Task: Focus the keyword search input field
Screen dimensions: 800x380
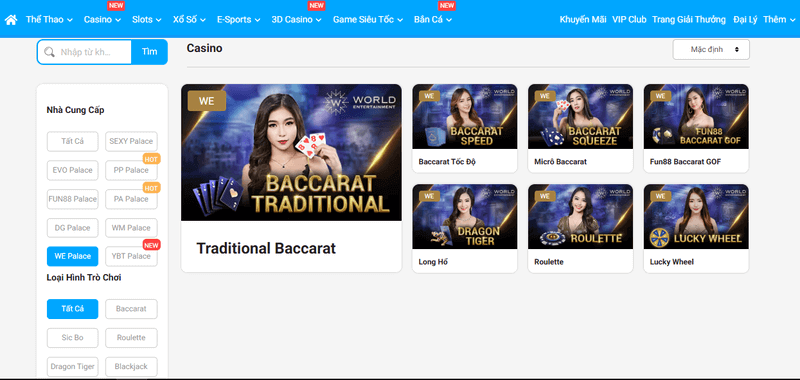Action: tap(85, 52)
